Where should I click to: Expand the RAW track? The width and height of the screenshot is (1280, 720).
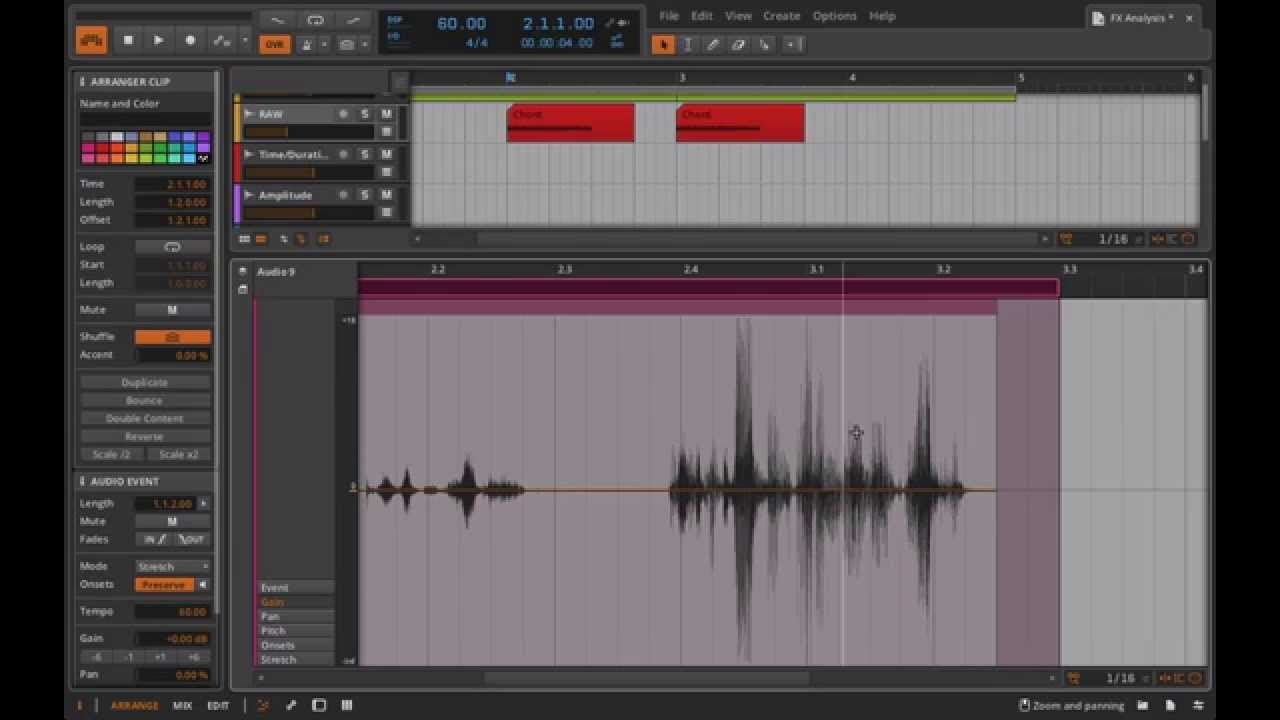click(x=249, y=114)
